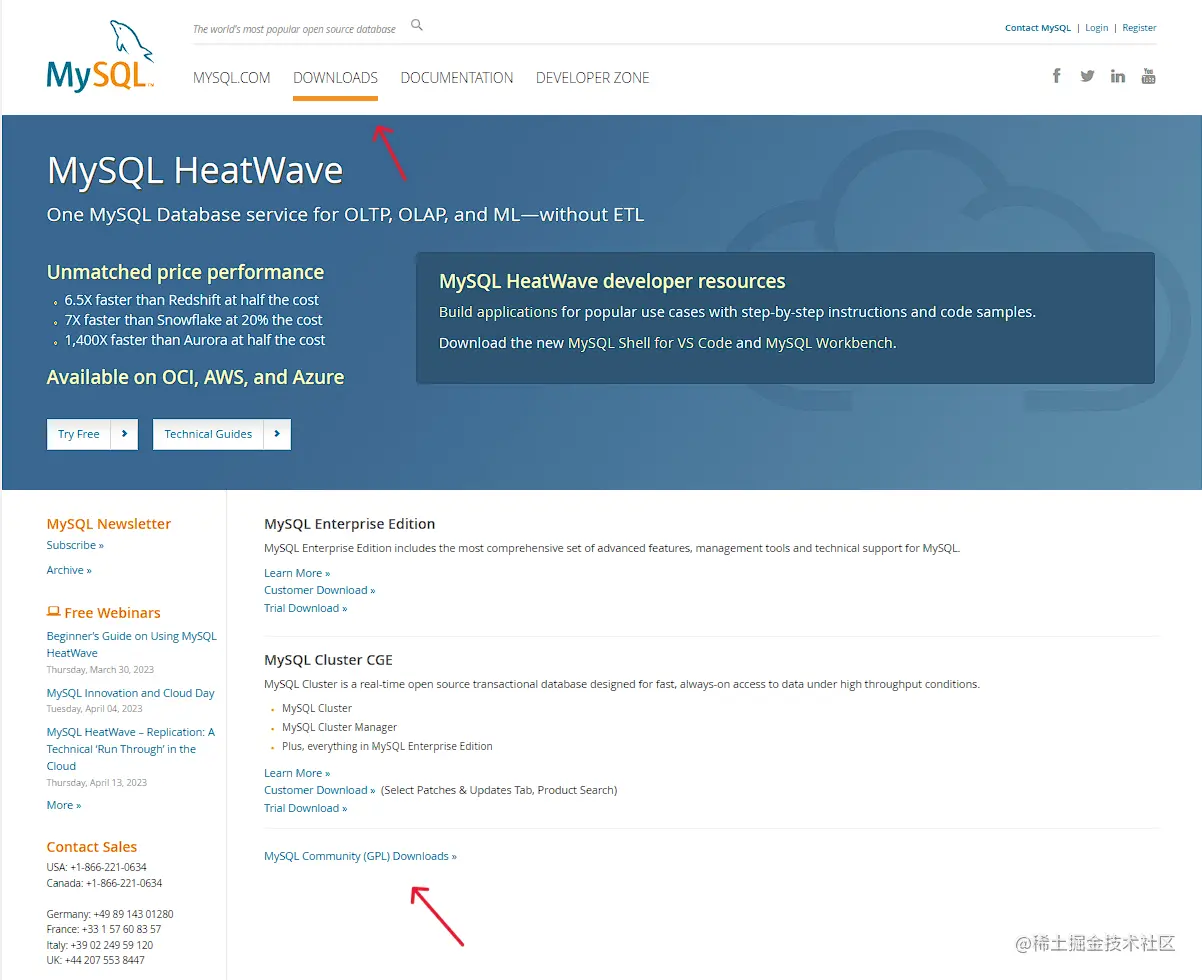This screenshot has width=1202, height=980.
Task: Click the Technical Guides button
Action: [222, 434]
